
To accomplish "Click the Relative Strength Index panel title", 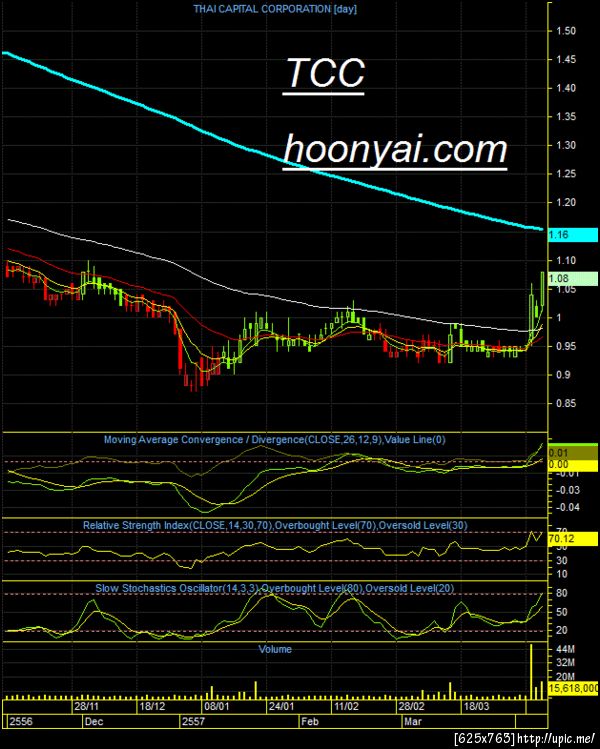I will point(275,525).
